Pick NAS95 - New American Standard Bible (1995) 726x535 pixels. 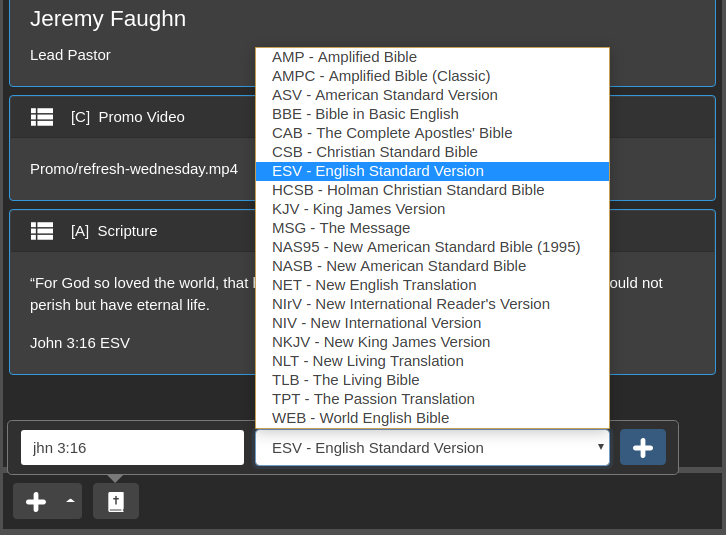432,247
